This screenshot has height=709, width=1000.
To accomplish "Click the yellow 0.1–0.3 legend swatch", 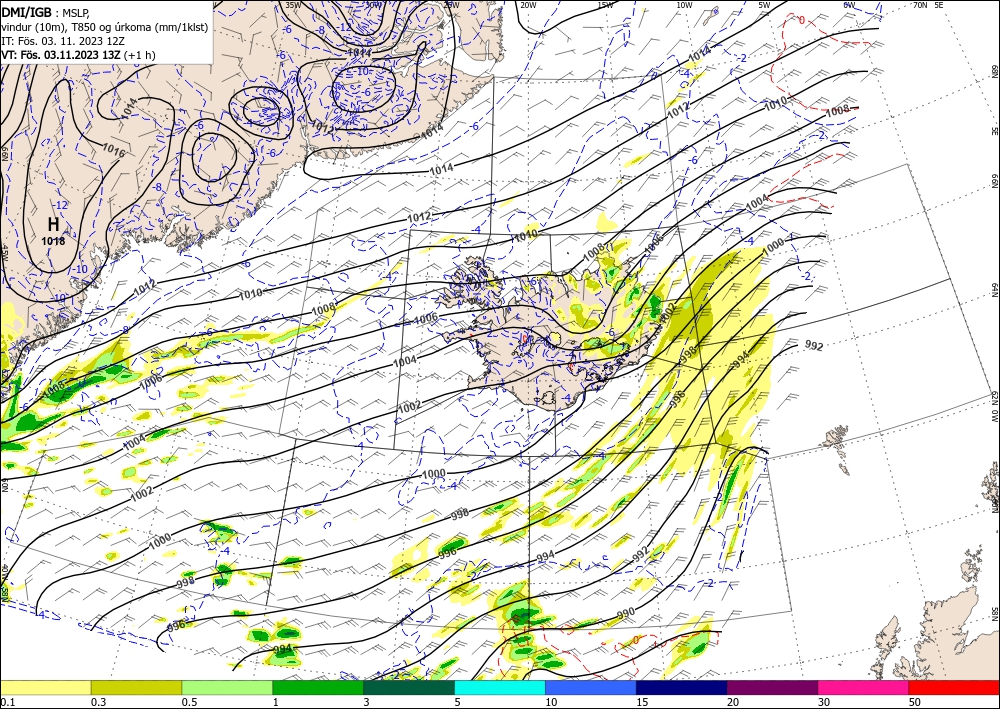I will pyautogui.click(x=45, y=687).
